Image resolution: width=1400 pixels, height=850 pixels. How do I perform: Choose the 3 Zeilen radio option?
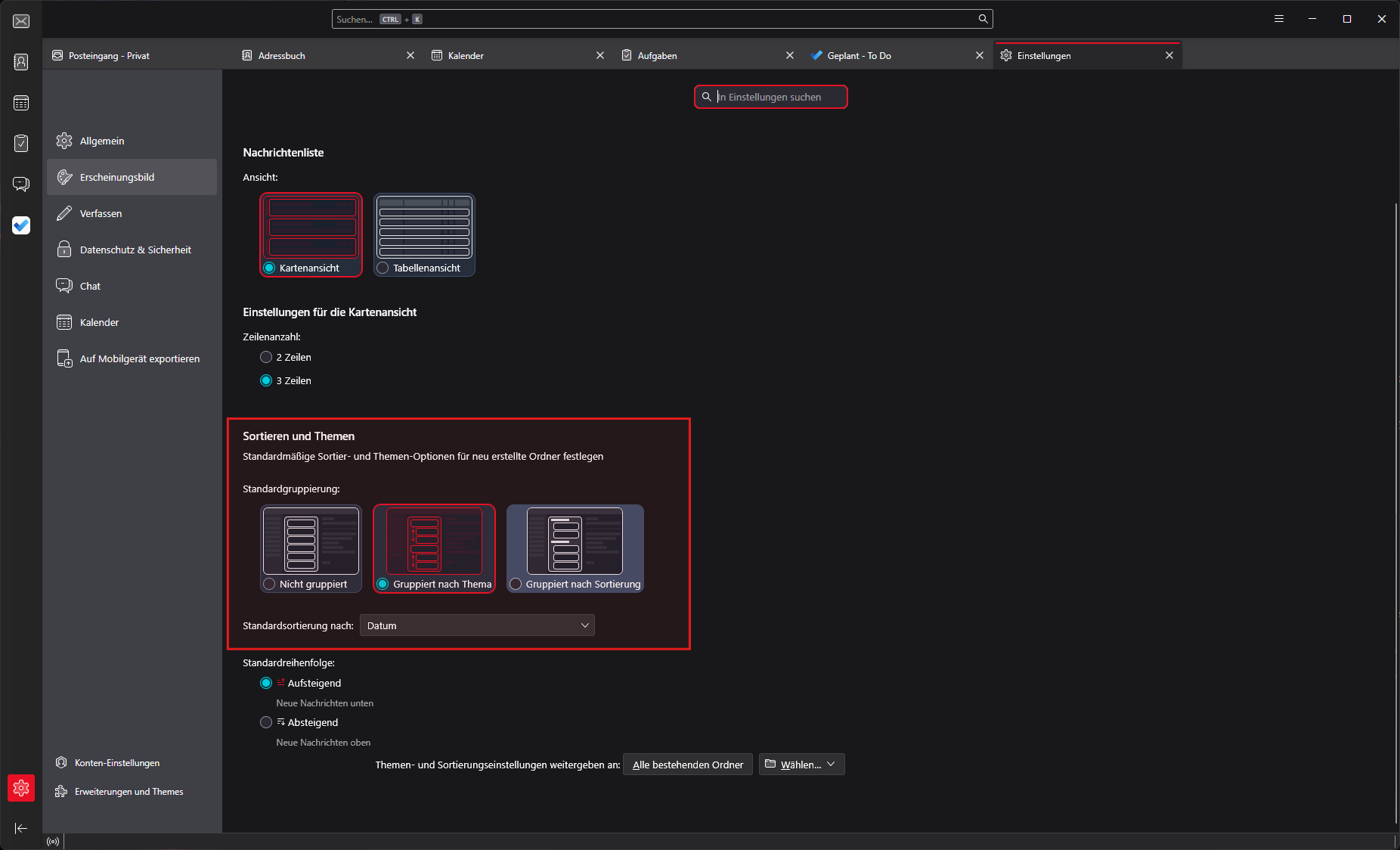(266, 380)
